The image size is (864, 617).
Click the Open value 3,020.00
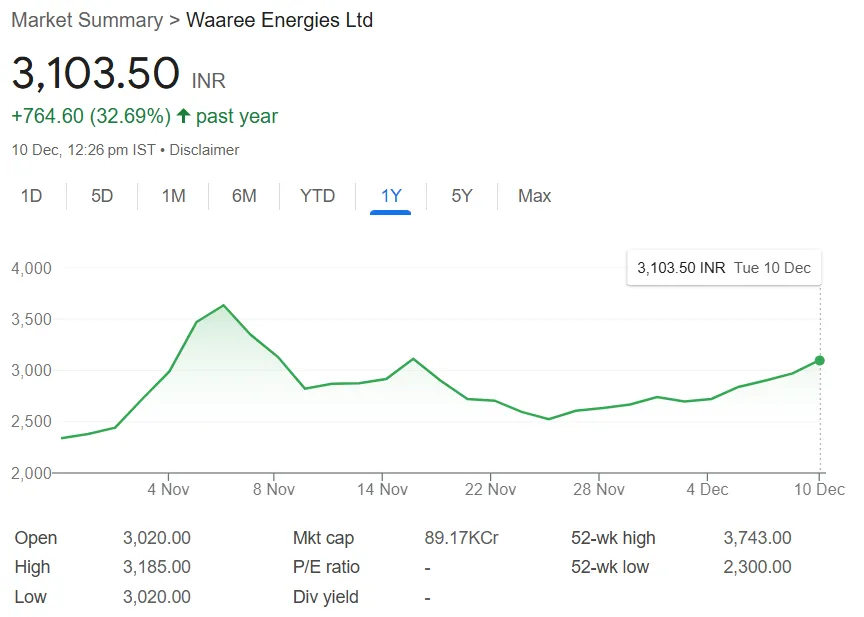156,538
